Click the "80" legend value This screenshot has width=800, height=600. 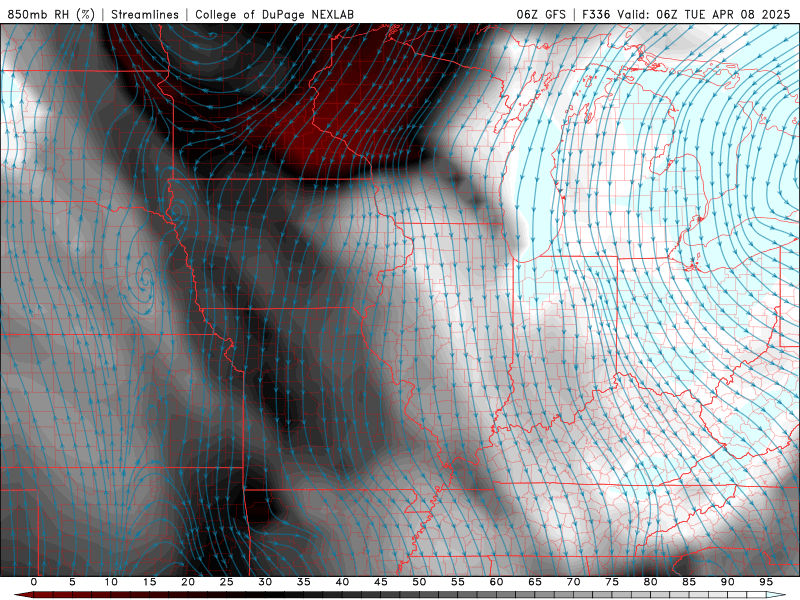tap(651, 582)
